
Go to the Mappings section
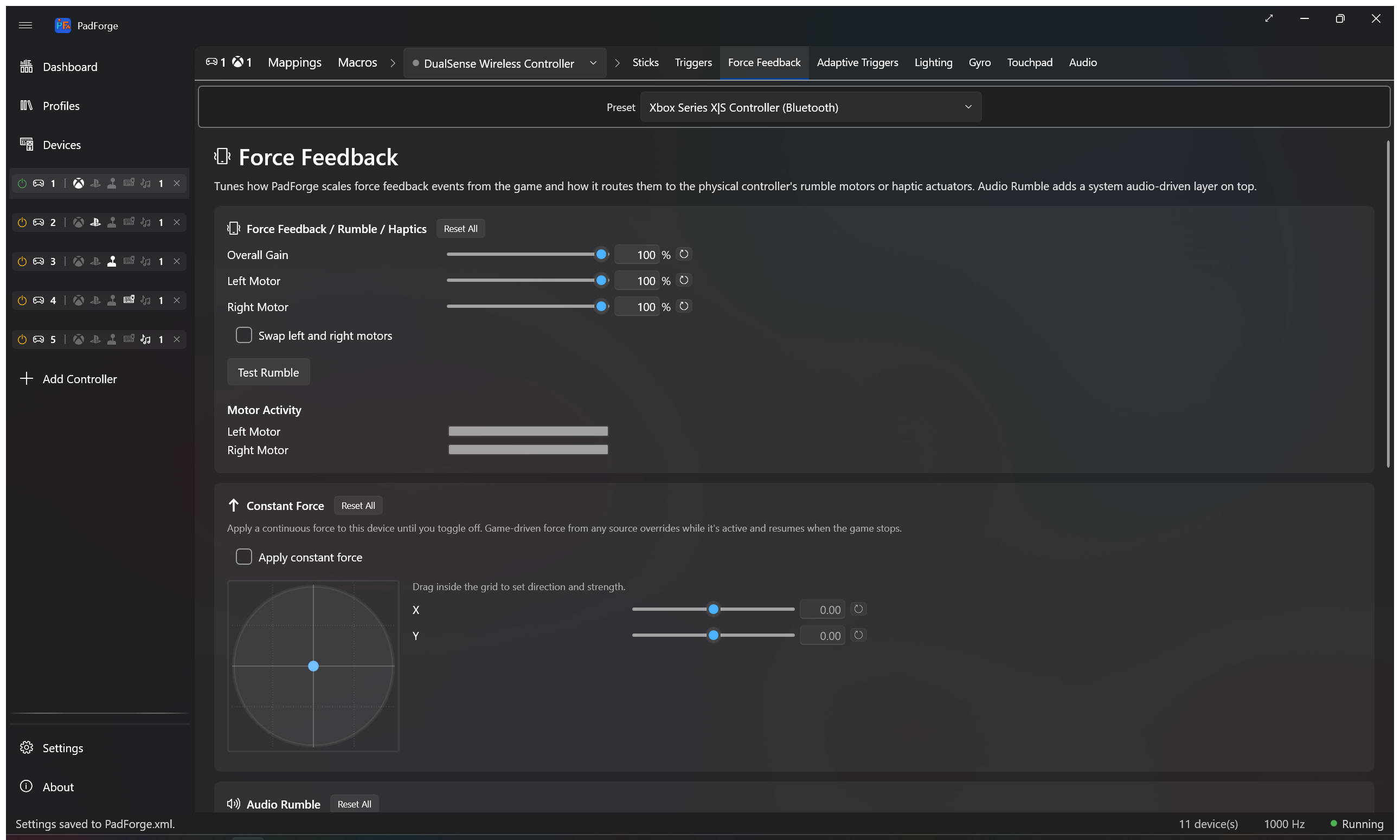[294, 62]
